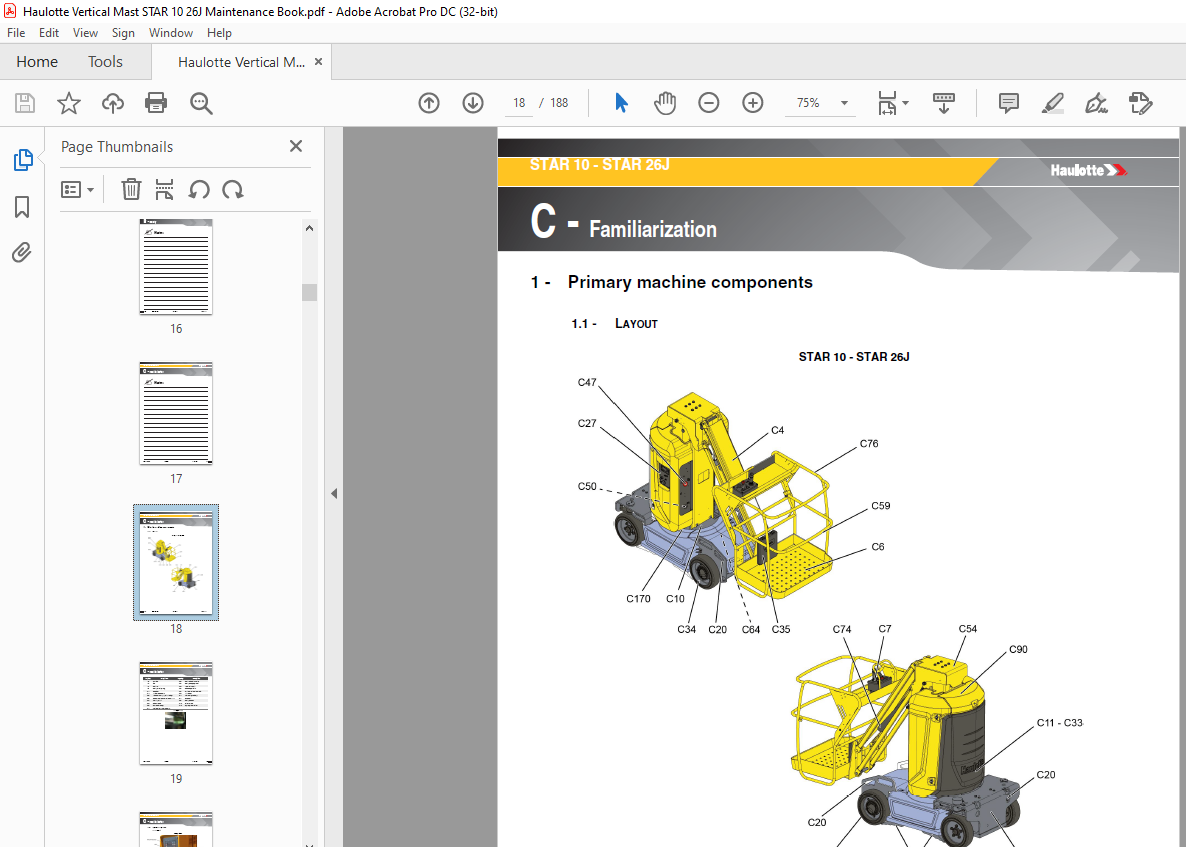This screenshot has height=847, width=1186.
Task: Select the arrow Selection tool
Action: (x=621, y=103)
